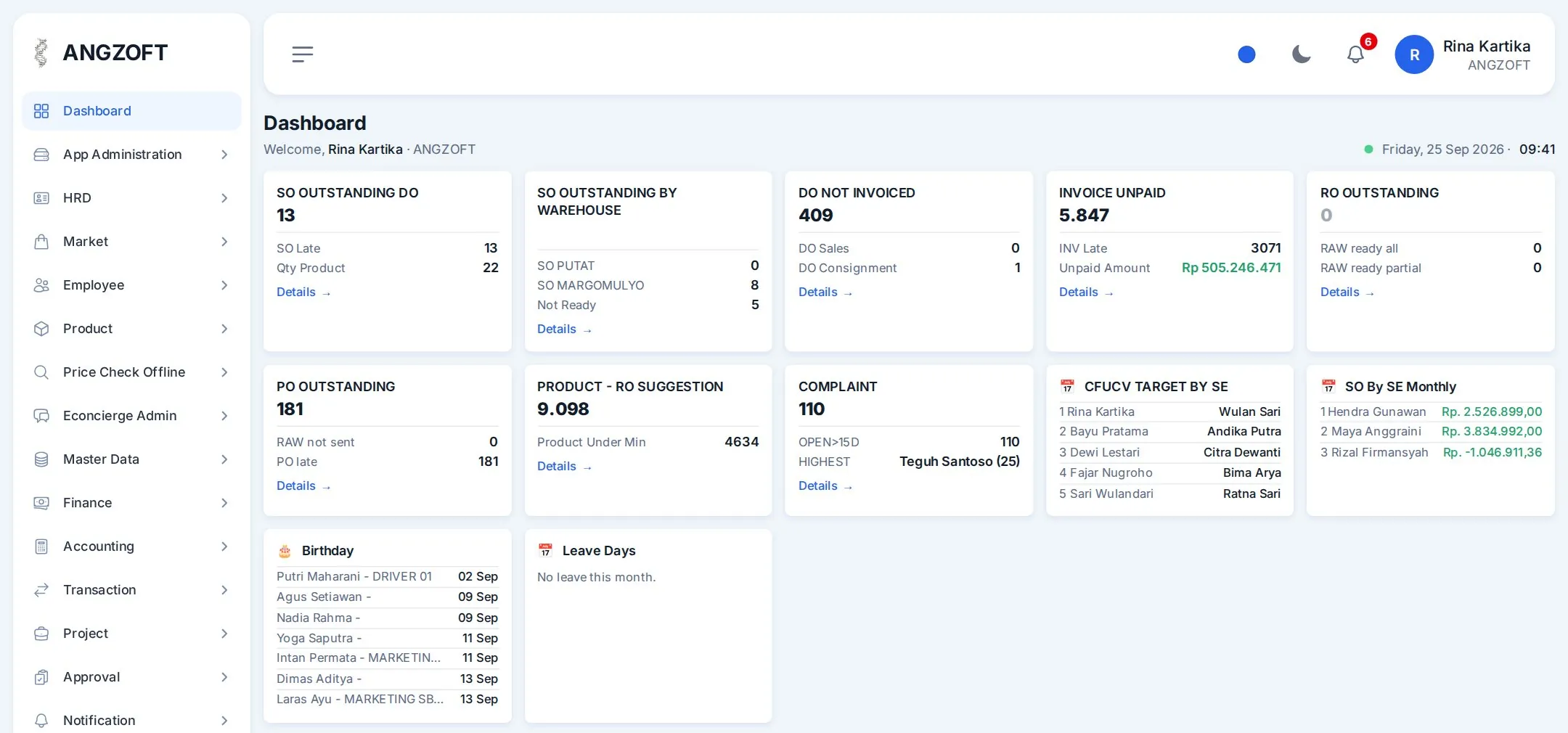Image resolution: width=1568 pixels, height=733 pixels.
Task: Toggle dark mode moon icon
Action: point(1301,54)
